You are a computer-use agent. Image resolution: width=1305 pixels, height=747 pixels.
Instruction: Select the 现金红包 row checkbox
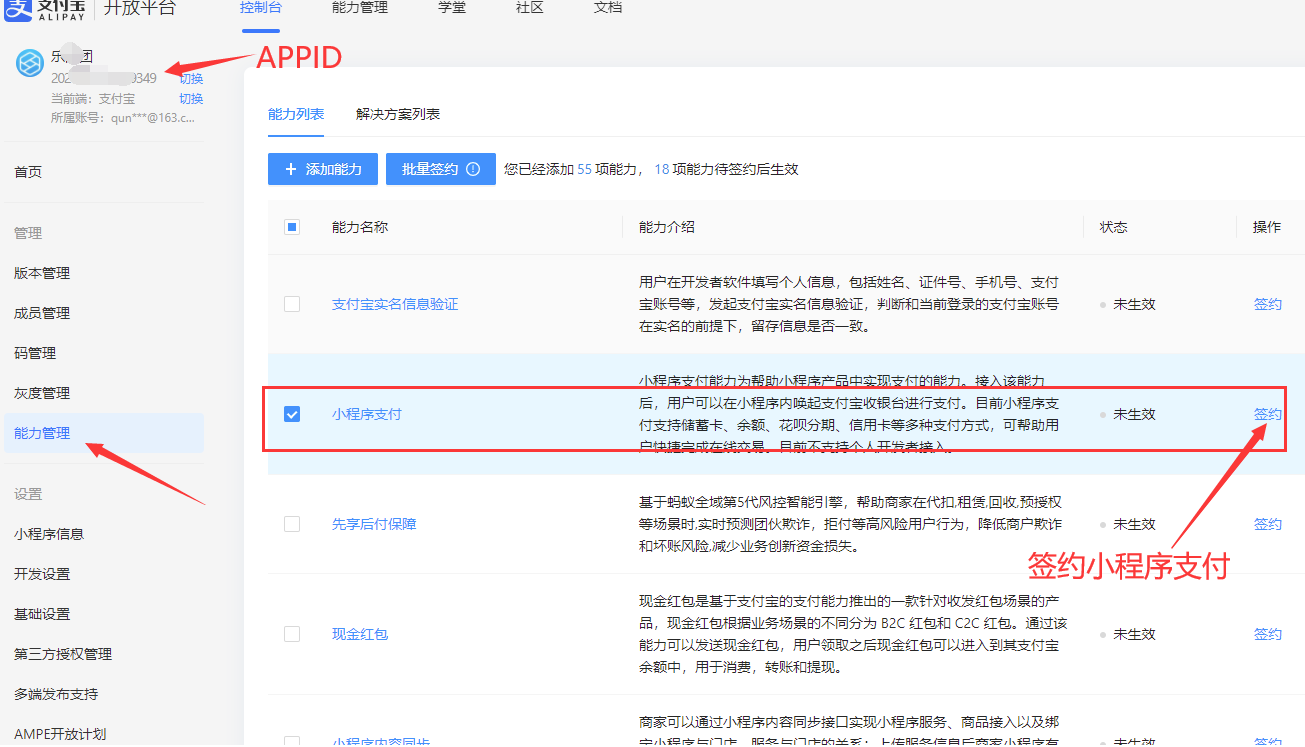[x=292, y=634]
